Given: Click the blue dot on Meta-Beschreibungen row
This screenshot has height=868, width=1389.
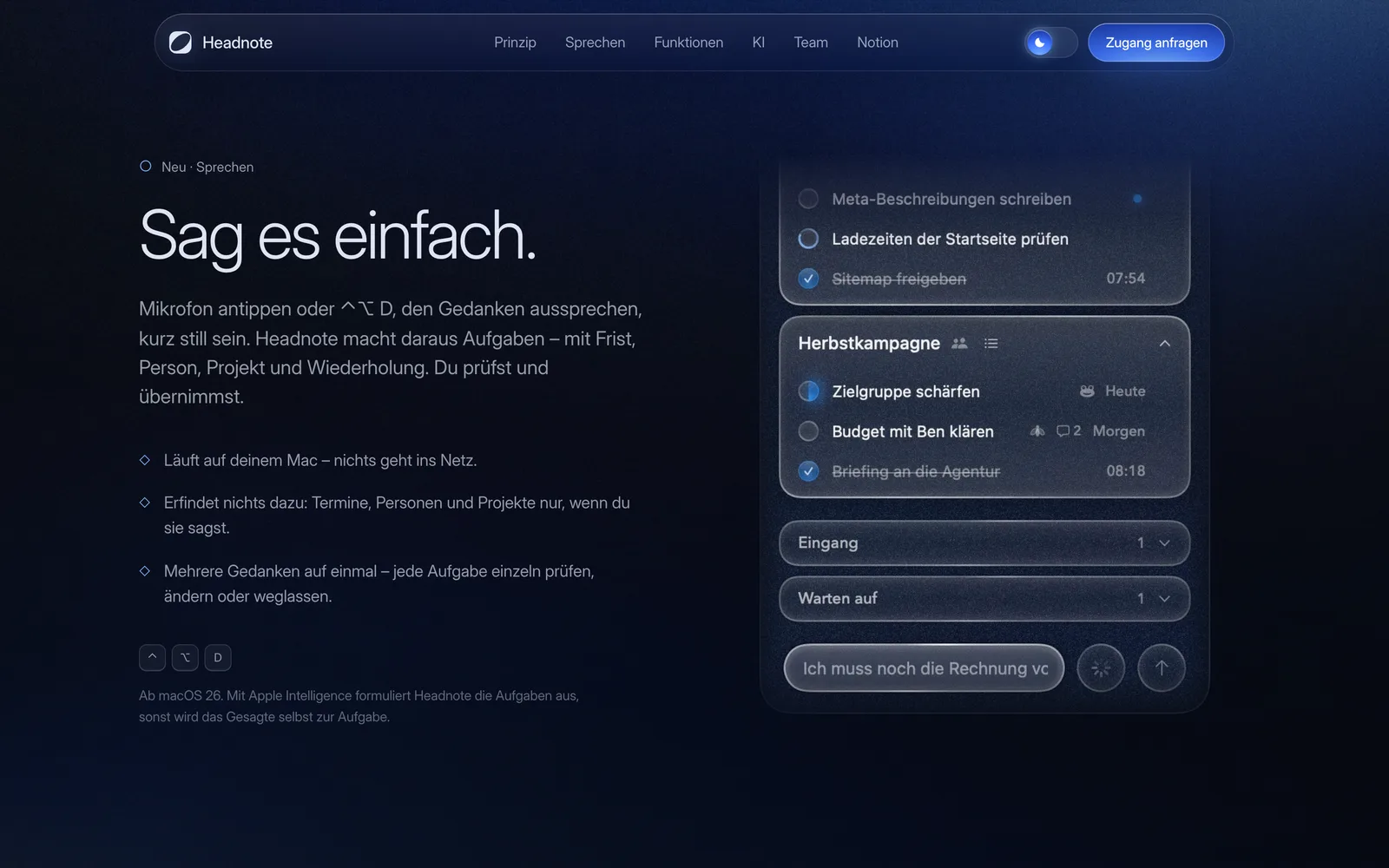Looking at the screenshot, I should 1137,199.
